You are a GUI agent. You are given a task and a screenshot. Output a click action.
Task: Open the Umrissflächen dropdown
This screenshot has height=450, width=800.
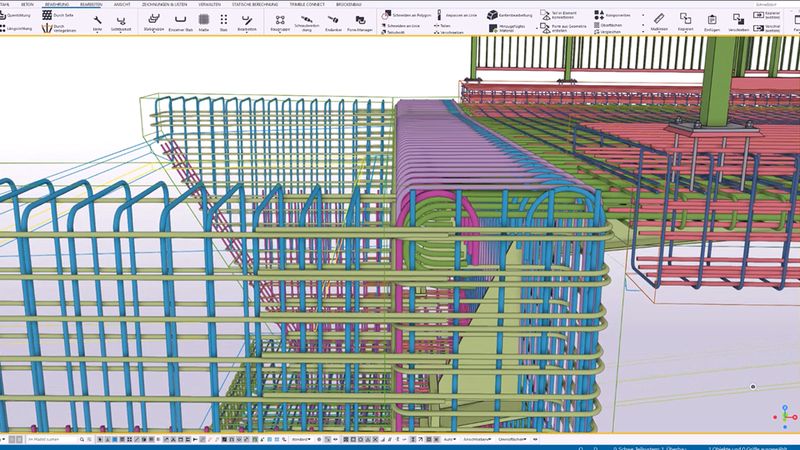click(x=513, y=439)
